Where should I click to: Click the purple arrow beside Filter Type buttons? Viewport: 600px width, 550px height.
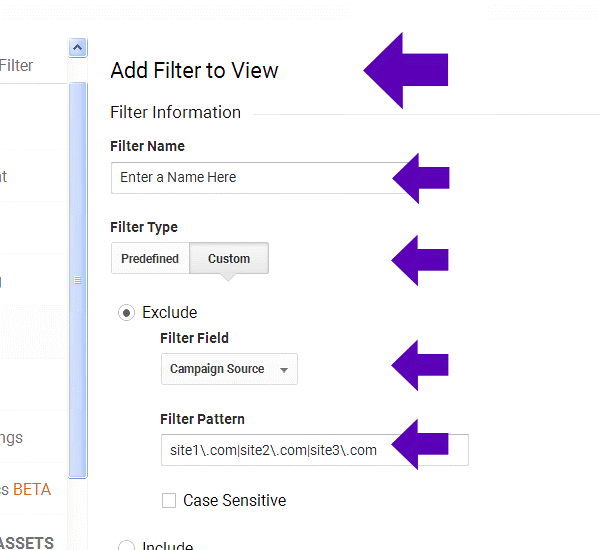(419, 259)
